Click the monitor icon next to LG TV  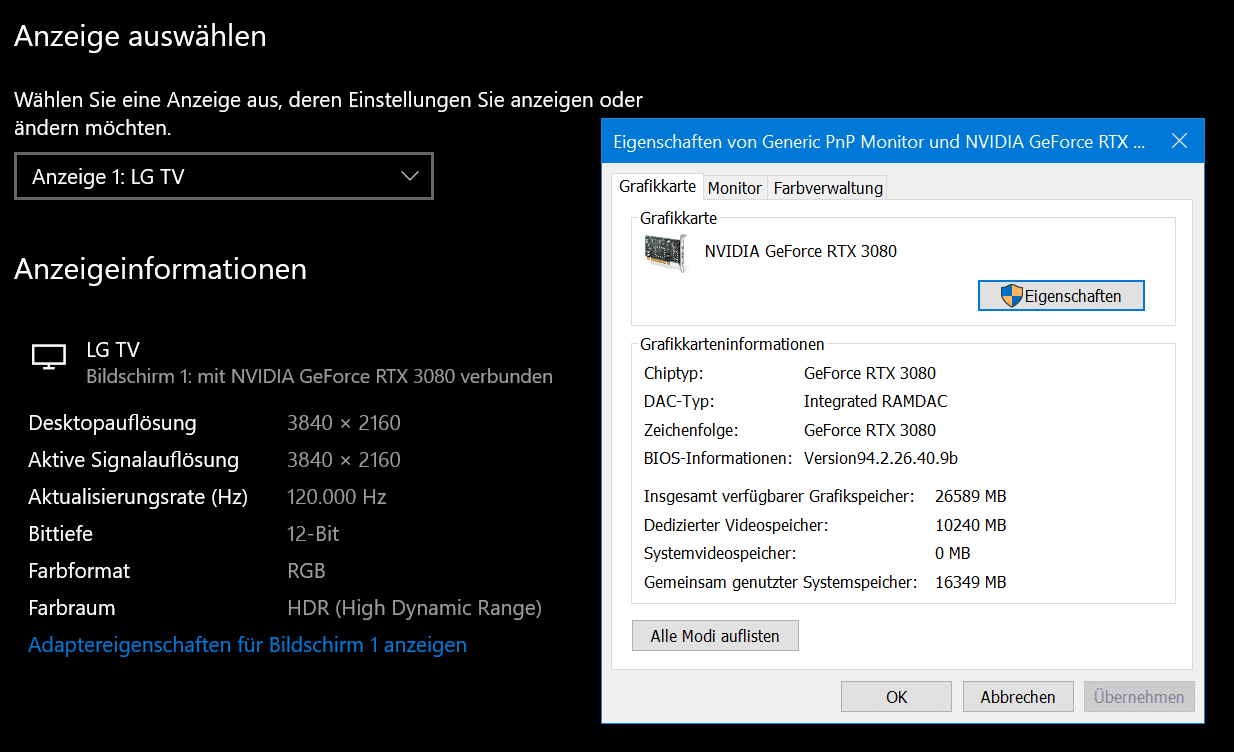click(x=49, y=355)
